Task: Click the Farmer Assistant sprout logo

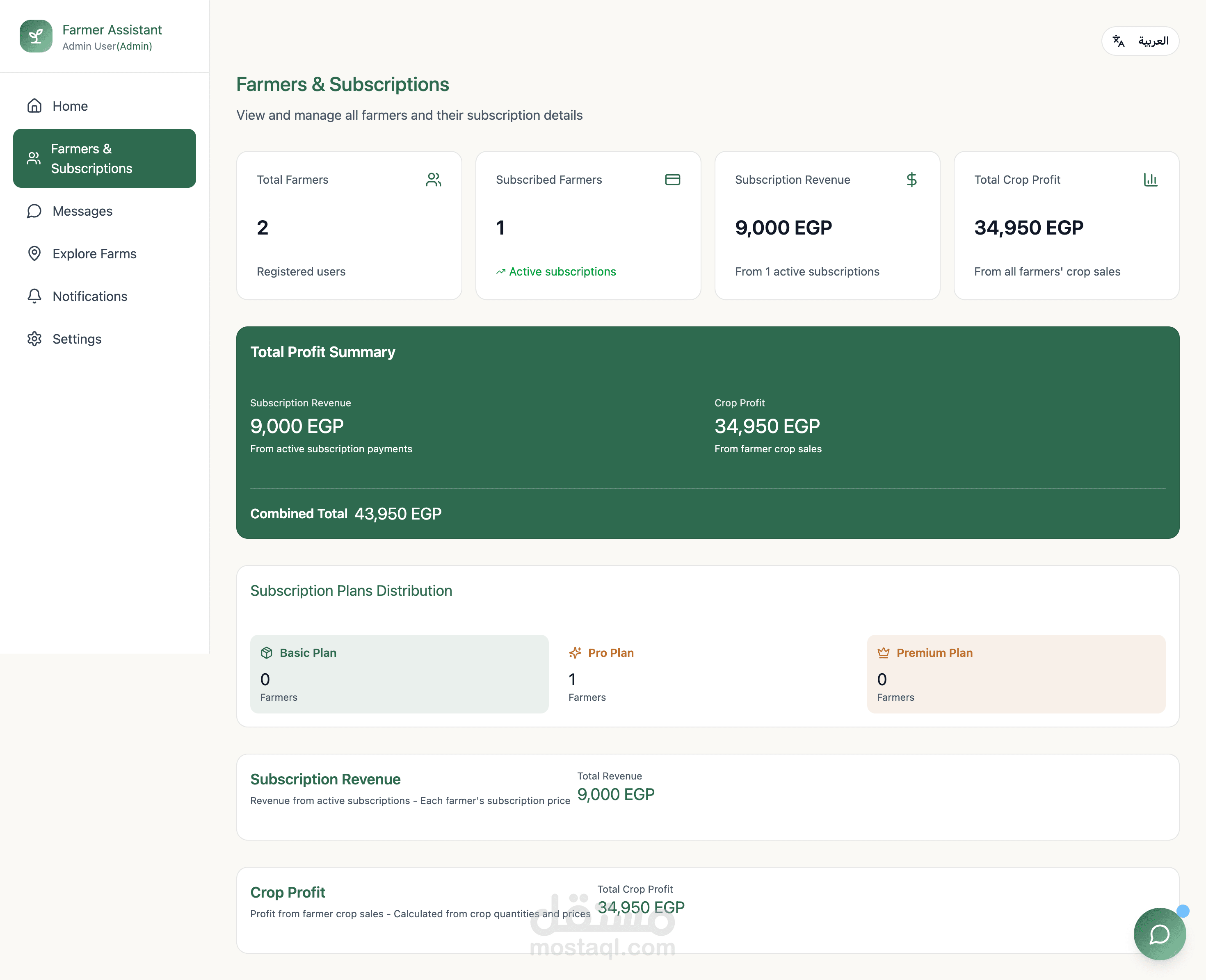Action: click(x=36, y=36)
